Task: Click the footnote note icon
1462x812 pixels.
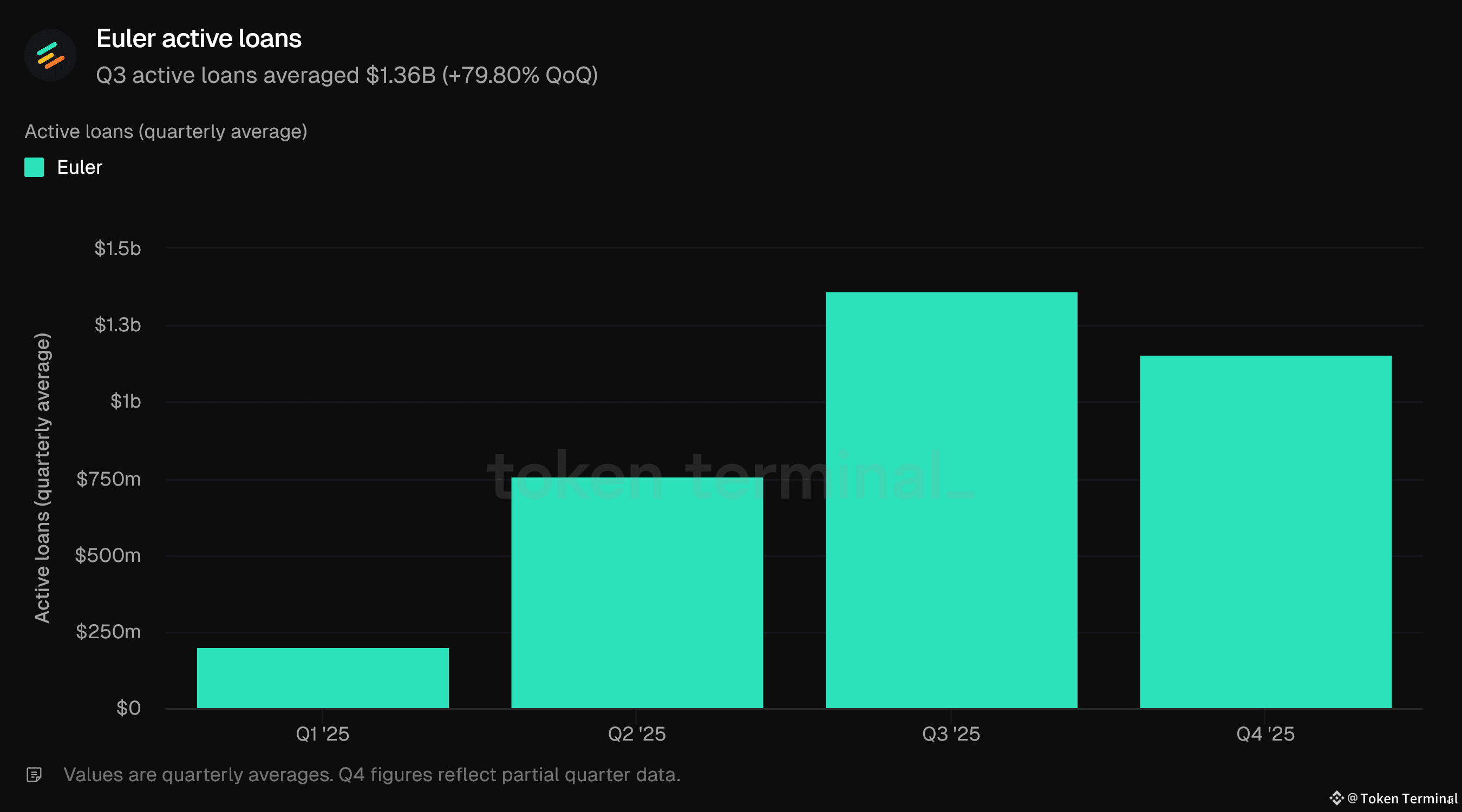Action: coord(34,775)
